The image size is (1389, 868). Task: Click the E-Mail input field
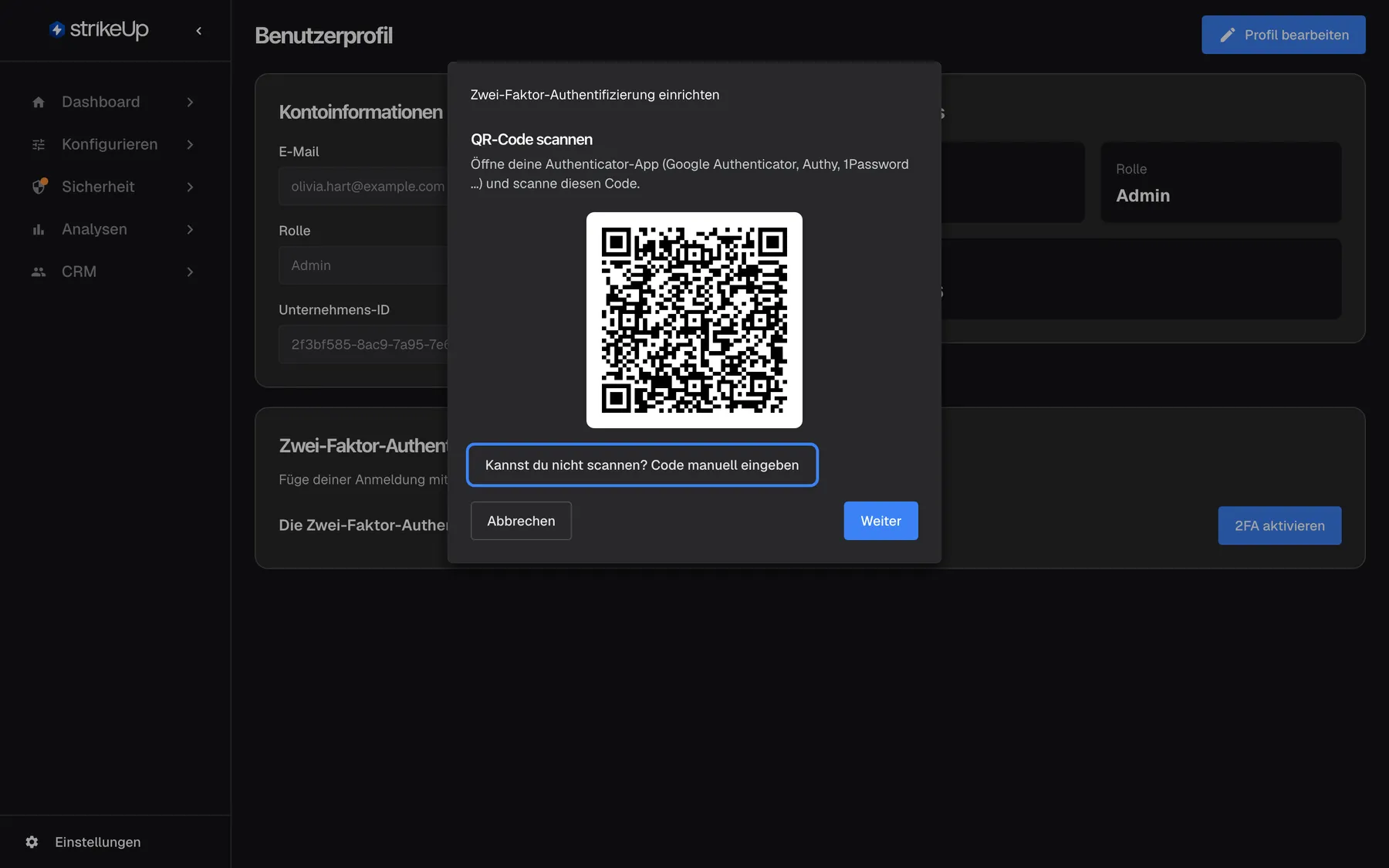pyautogui.click(x=363, y=186)
